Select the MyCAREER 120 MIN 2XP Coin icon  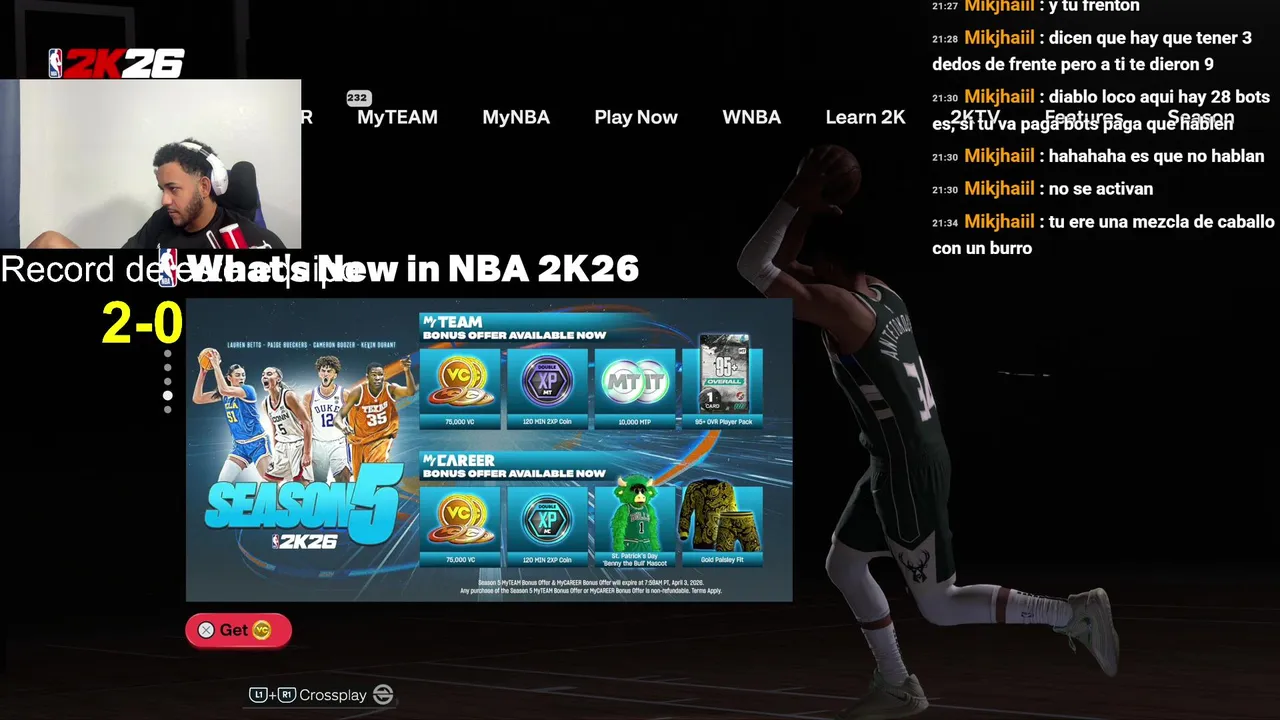pos(547,520)
